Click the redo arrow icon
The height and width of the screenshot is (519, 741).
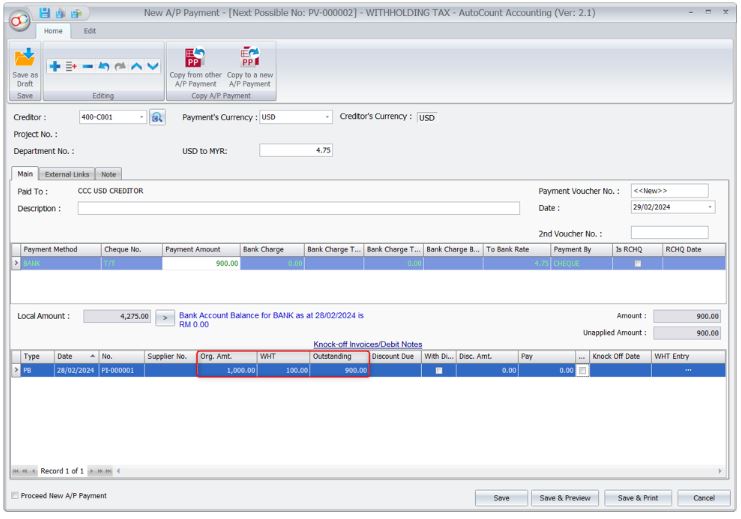120,66
